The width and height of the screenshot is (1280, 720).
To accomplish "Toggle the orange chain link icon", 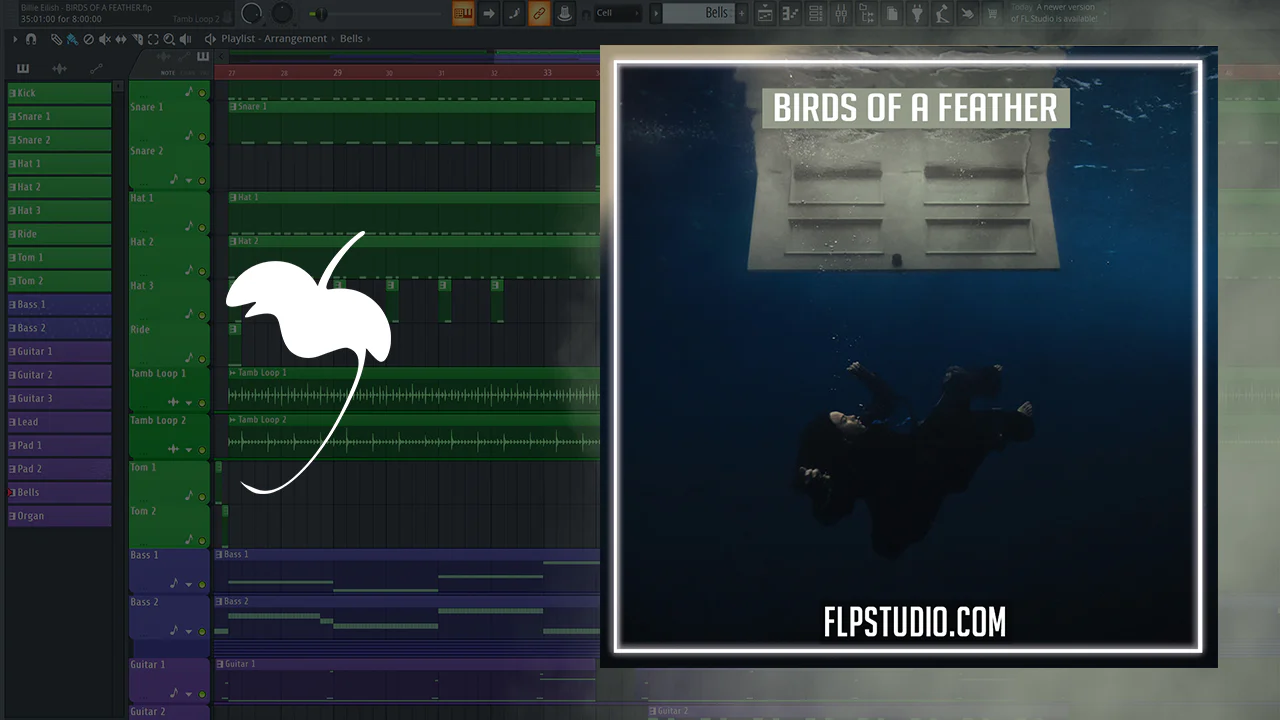I will tap(539, 13).
